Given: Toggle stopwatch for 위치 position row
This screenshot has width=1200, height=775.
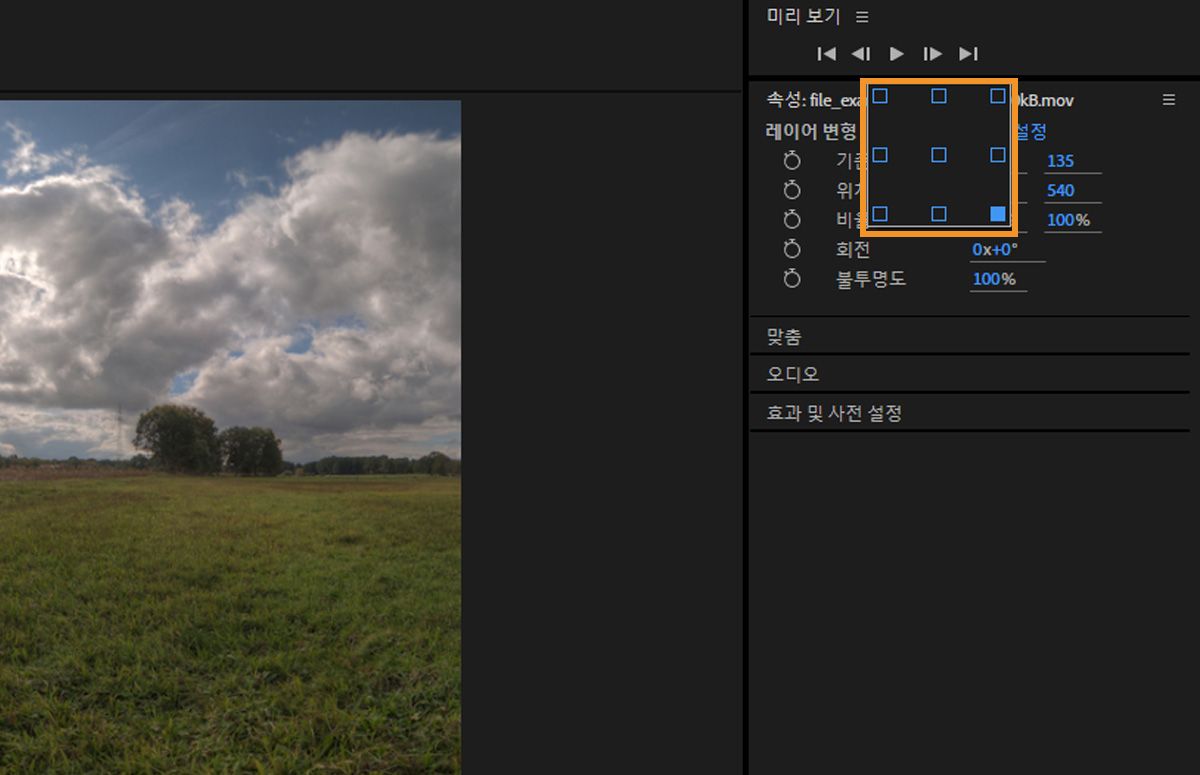Looking at the screenshot, I should click(792, 190).
